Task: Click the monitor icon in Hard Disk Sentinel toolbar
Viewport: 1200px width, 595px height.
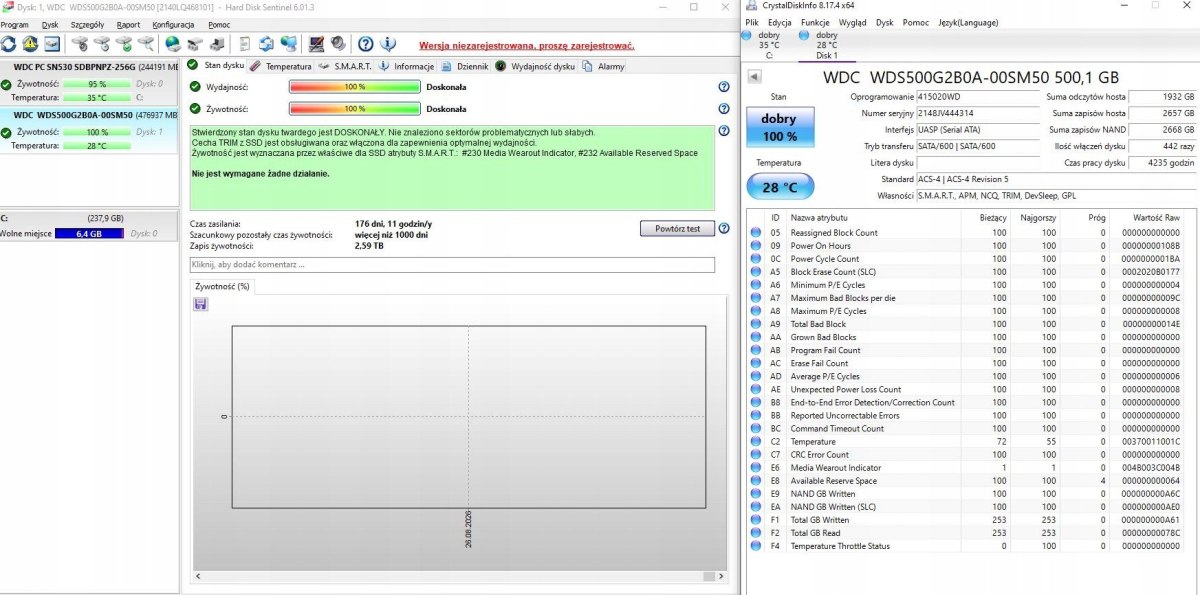Action: pyautogui.click(x=316, y=44)
